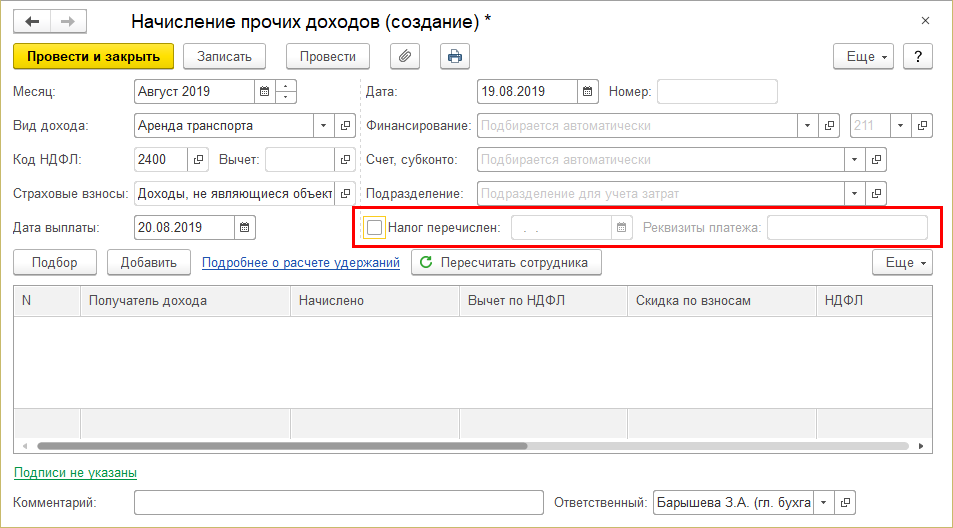Open calendar for Дата field
The image size is (953, 528).
588,92
